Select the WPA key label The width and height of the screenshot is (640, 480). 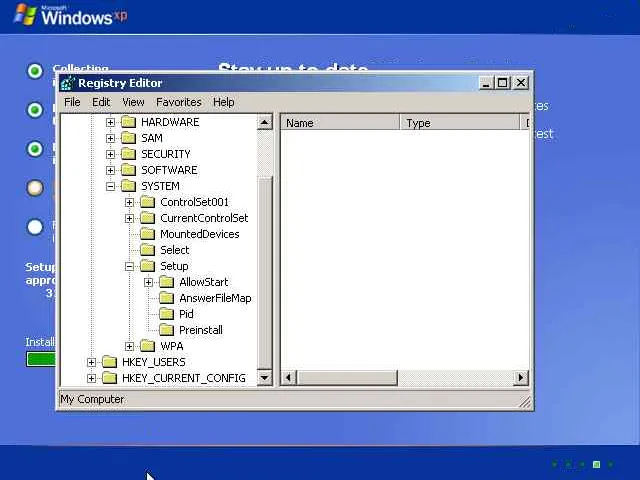click(172, 346)
